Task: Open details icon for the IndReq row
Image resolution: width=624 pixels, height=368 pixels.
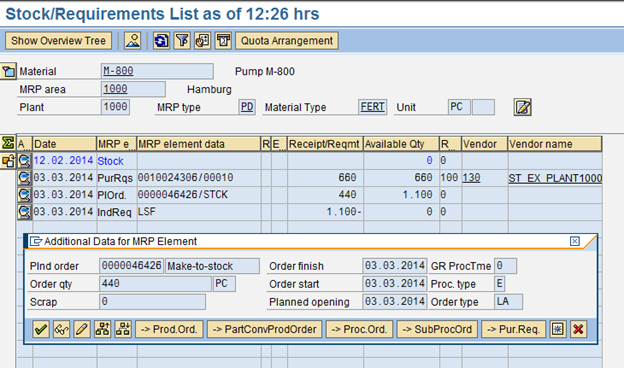Action: (24, 212)
